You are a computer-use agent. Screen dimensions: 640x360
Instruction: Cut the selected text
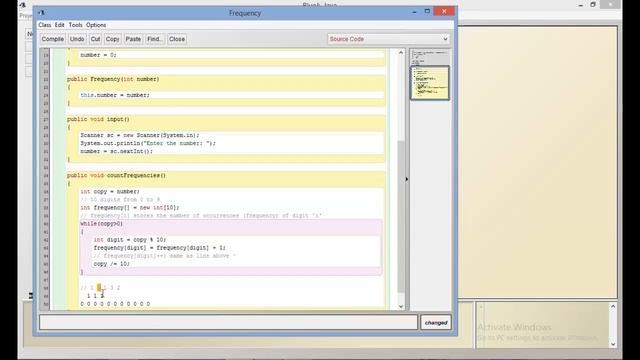click(95, 39)
